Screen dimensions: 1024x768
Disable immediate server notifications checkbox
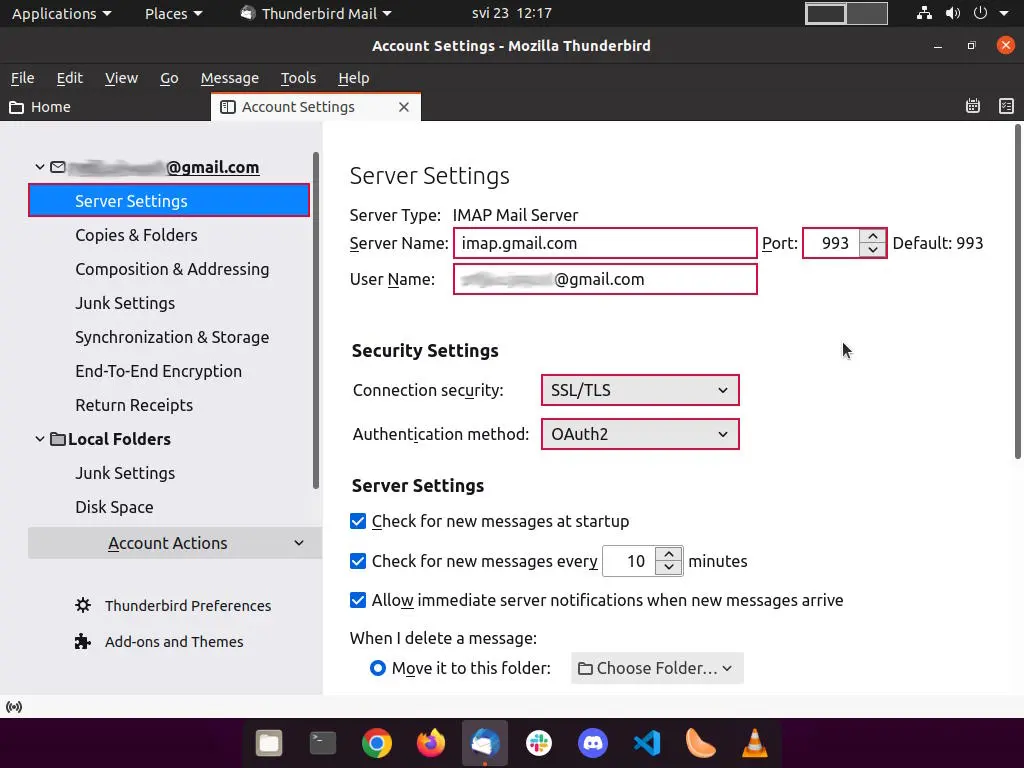pyautogui.click(x=358, y=600)
